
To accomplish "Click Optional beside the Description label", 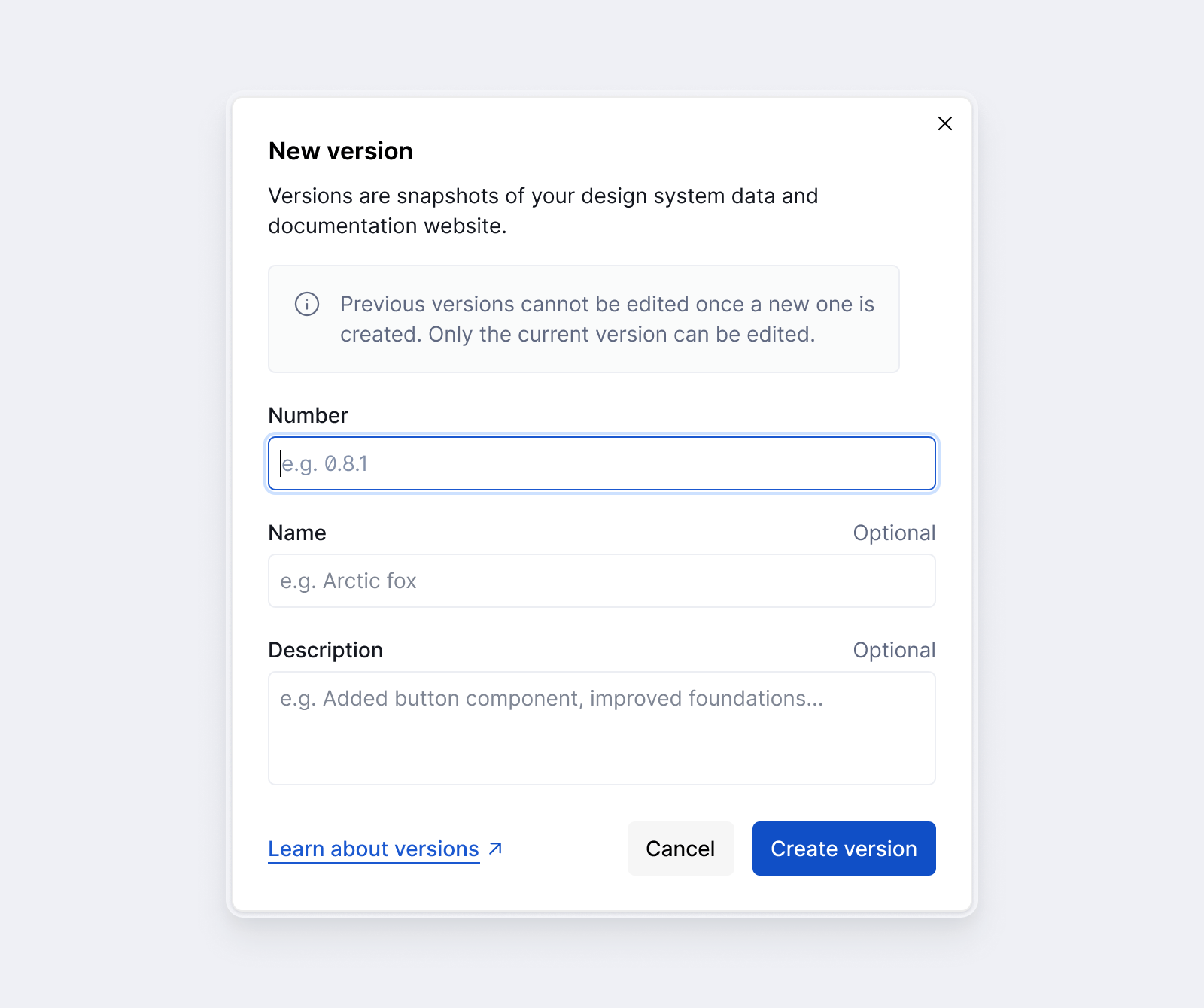I will click(894, 650).
